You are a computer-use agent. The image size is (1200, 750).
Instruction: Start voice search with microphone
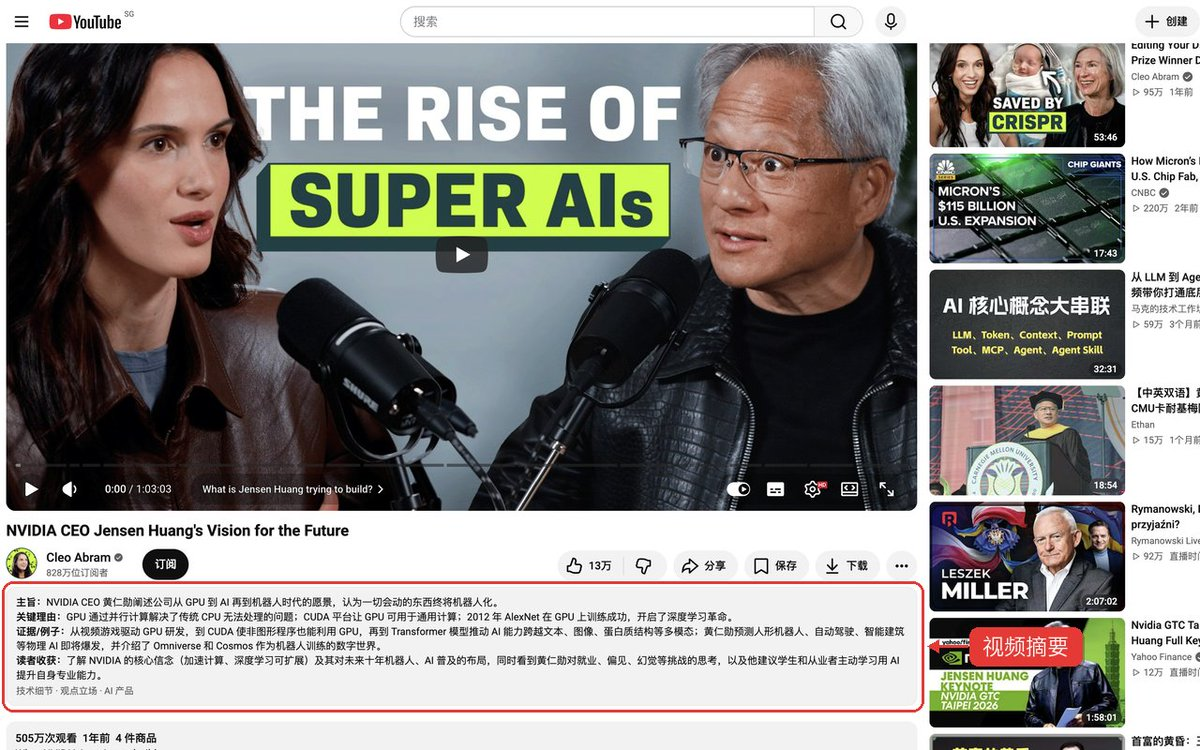point(889,21)
